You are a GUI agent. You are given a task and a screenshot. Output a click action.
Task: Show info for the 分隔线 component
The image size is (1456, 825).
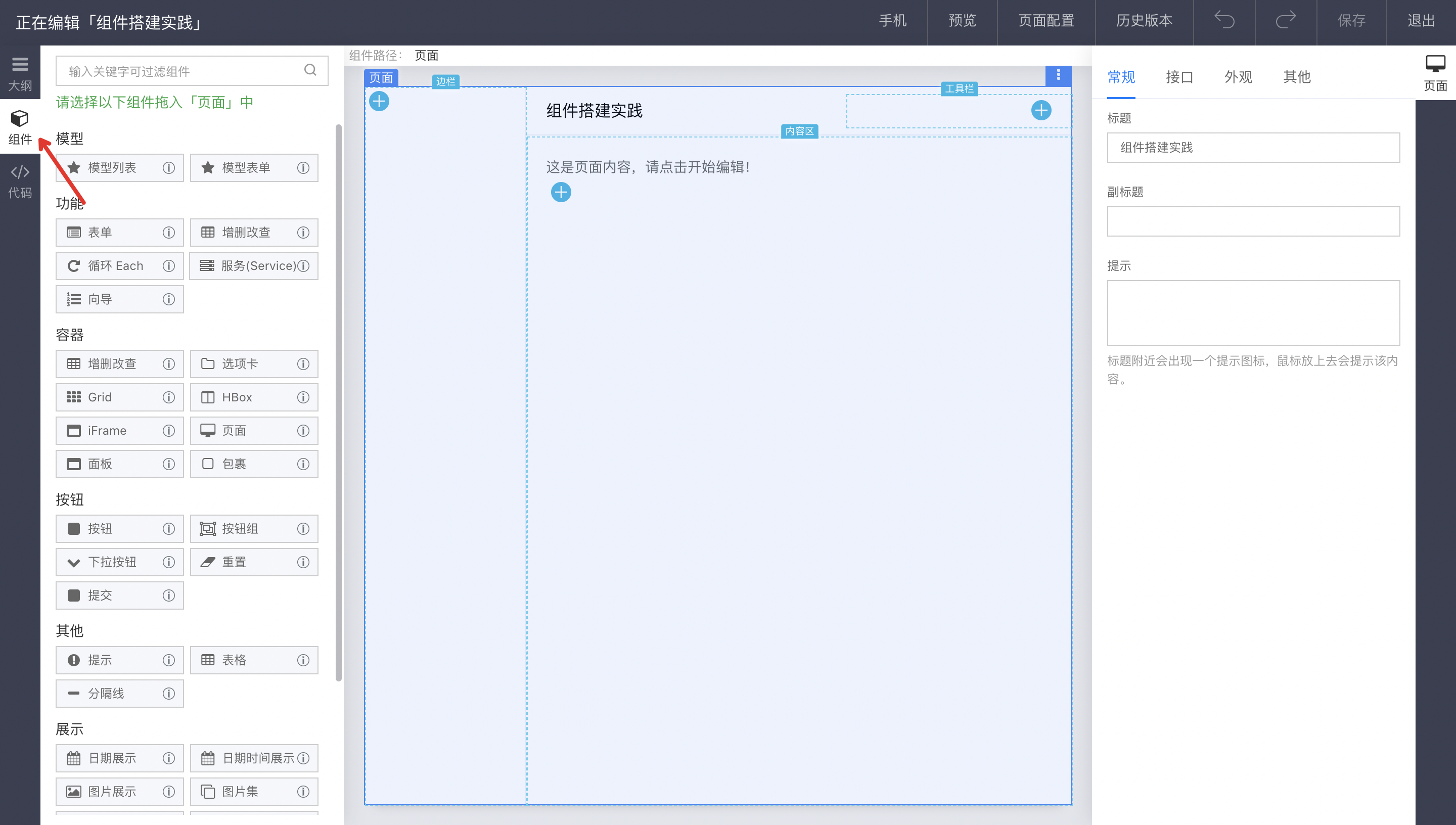169,694
